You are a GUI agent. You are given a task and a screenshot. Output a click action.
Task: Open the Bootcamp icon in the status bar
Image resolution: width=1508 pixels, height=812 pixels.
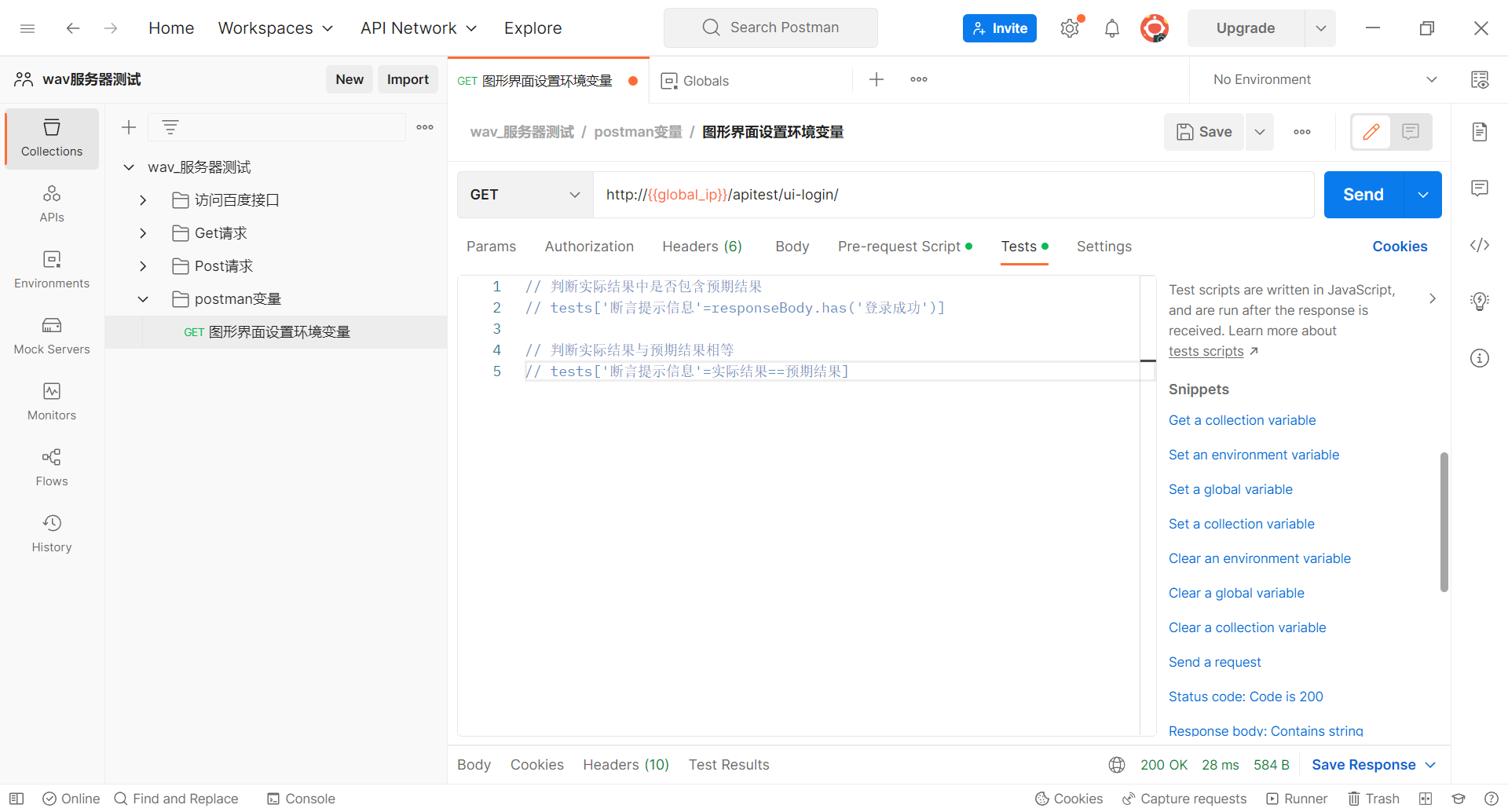(x=1459, y=799)
